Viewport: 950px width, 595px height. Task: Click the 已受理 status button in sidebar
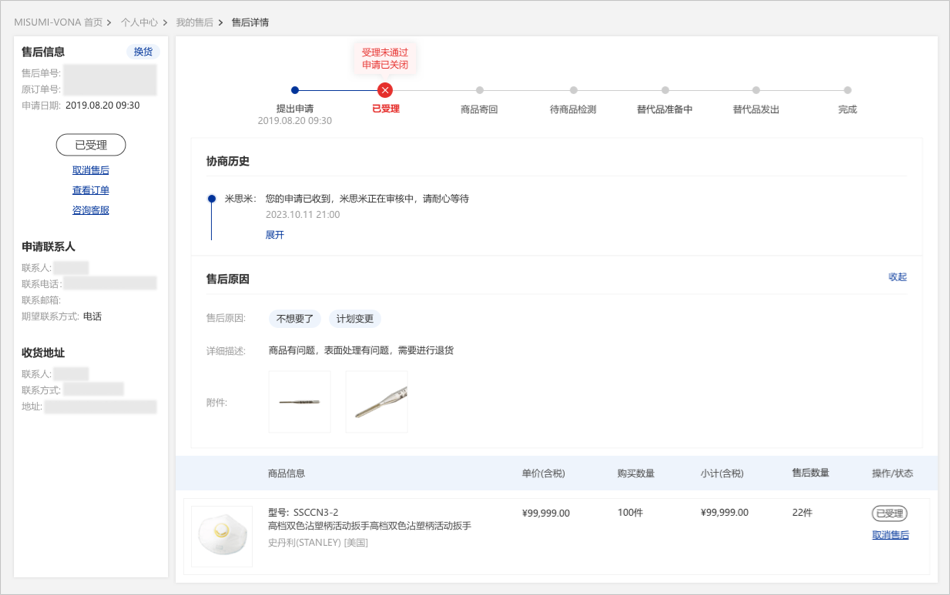91,145
